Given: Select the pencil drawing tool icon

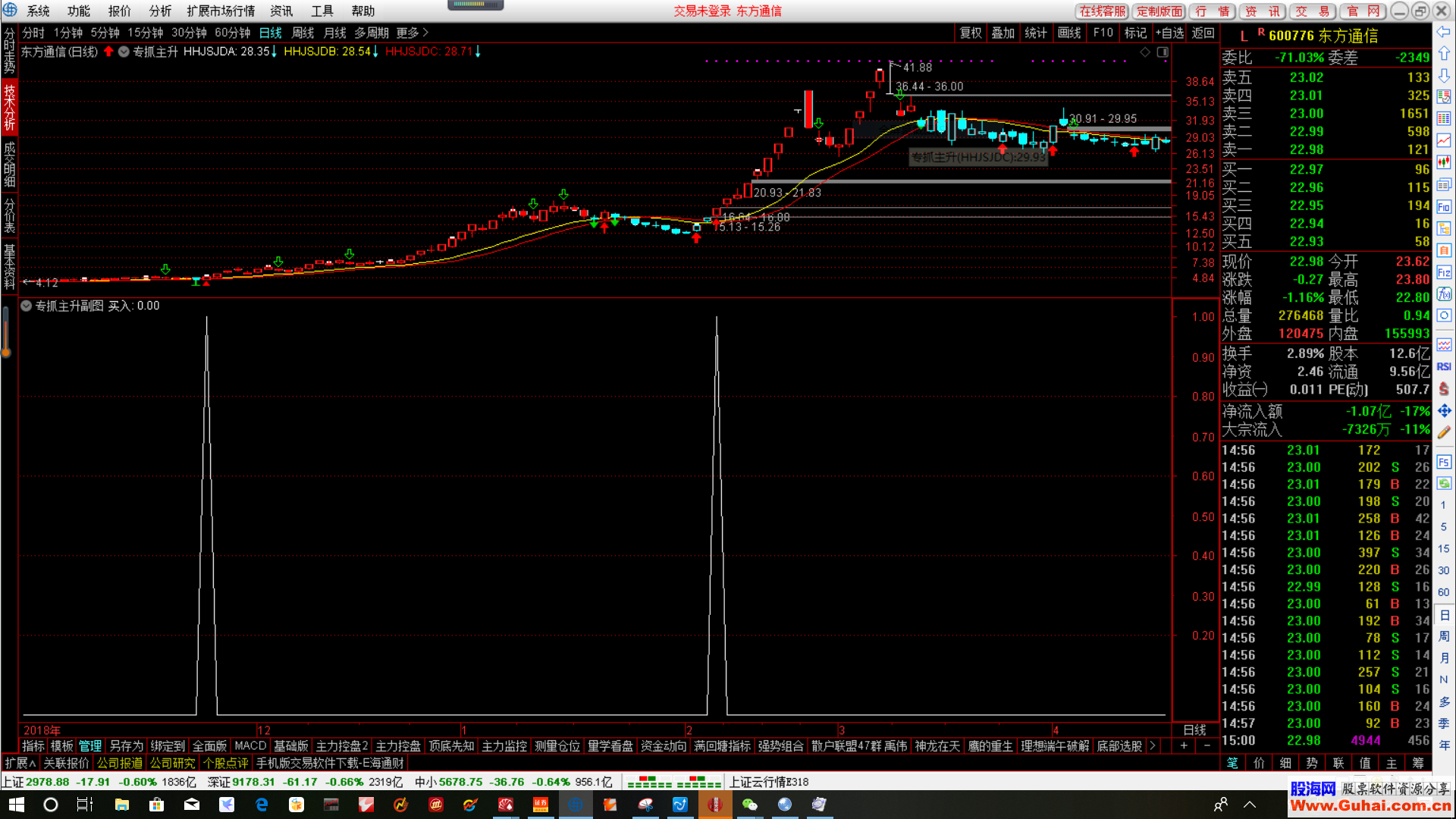Looking at the screenshot, I should 1444,431.
